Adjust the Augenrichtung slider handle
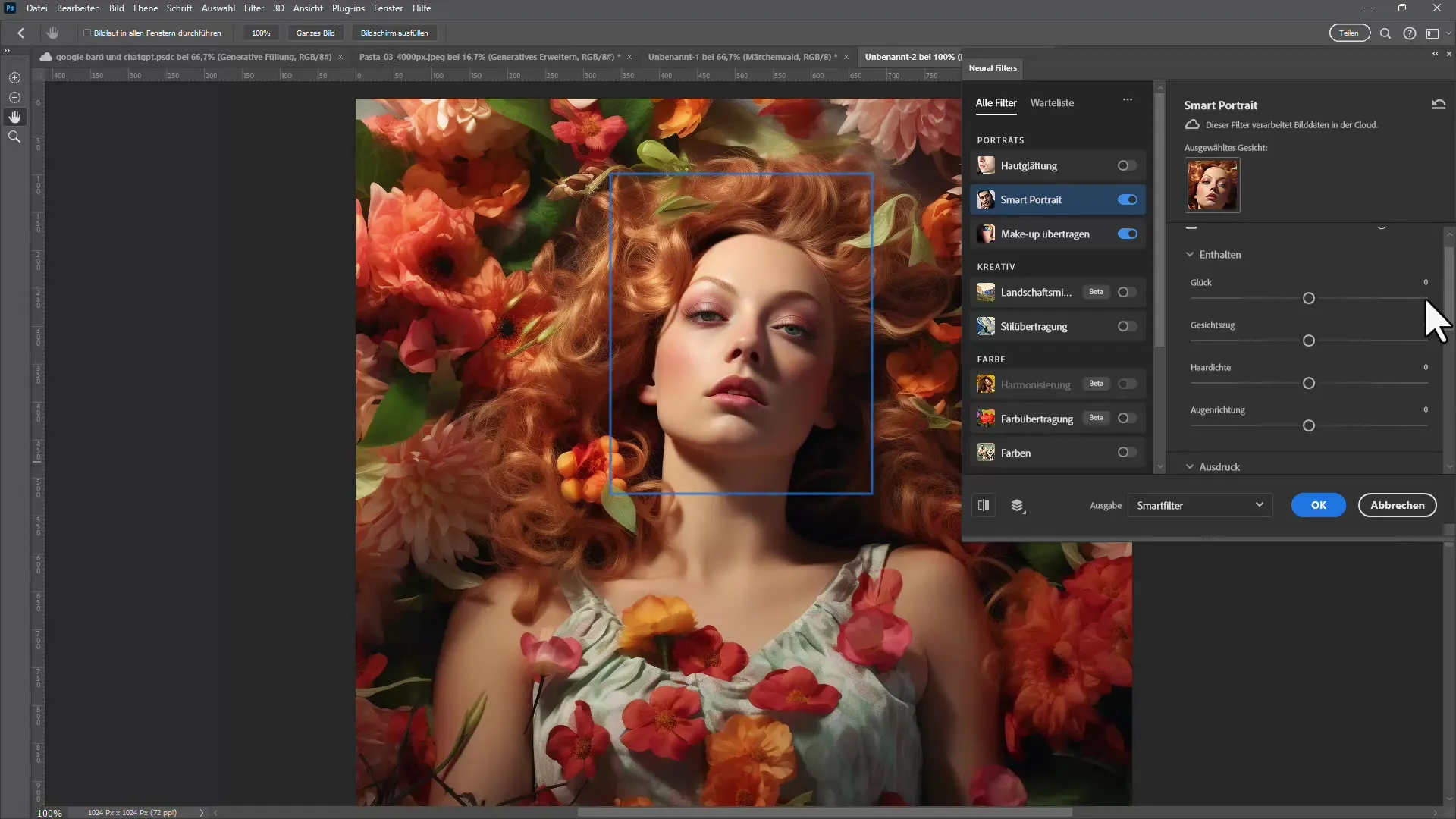Image resolution: width=1456 pixels, height=819 pixels. tap(1308, 425)
